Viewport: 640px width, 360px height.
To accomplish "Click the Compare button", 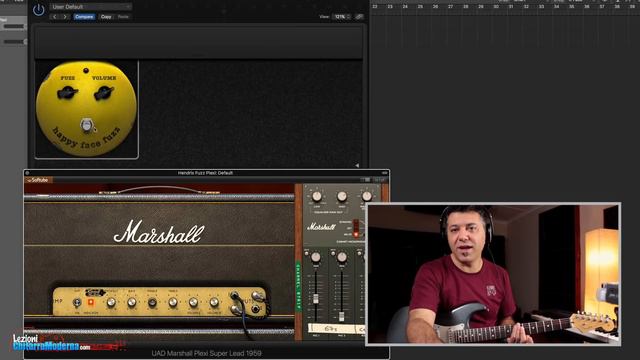I will 84,17.
